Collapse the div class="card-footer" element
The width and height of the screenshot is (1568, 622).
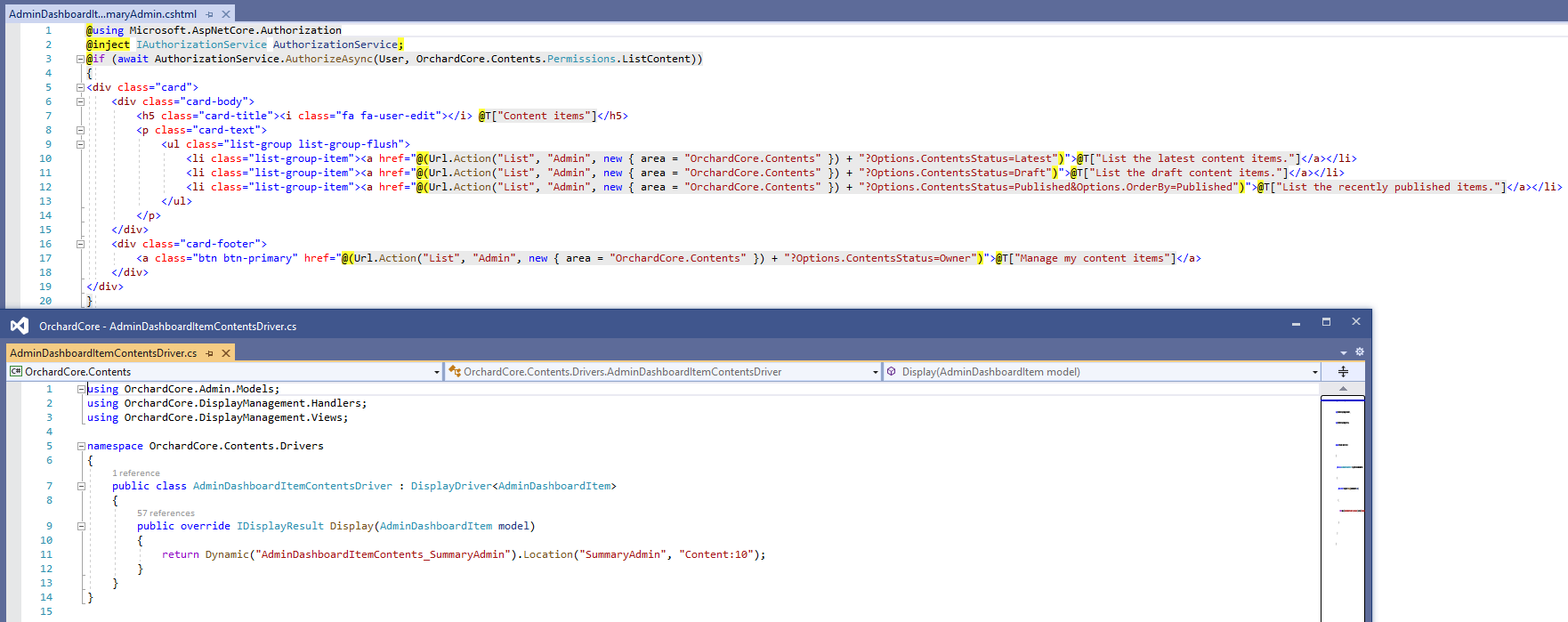[80, 244]
